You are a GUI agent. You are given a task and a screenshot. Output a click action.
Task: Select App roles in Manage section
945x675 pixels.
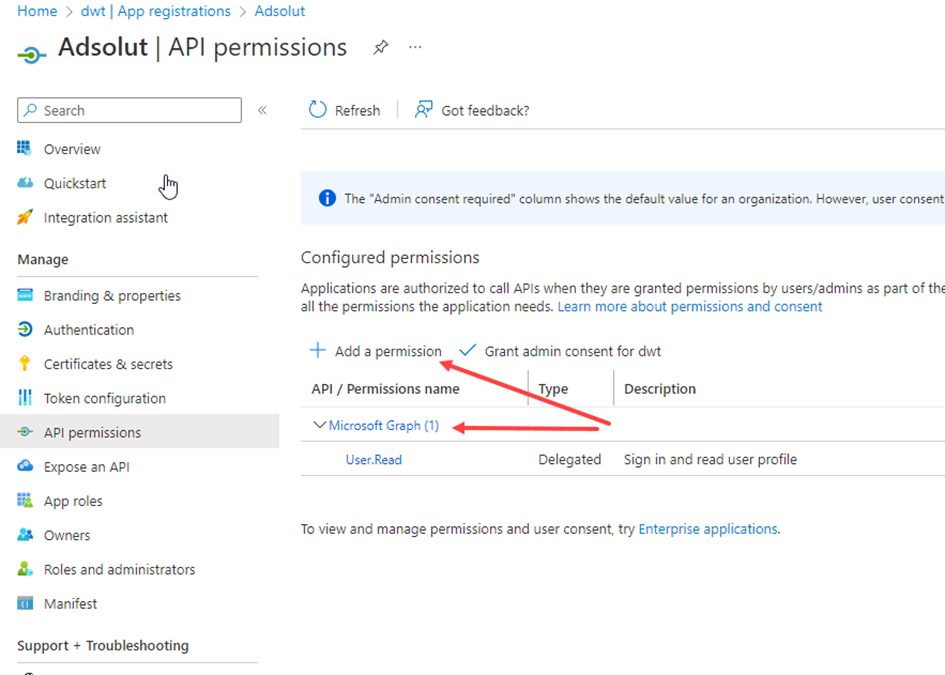click(73, 501)
